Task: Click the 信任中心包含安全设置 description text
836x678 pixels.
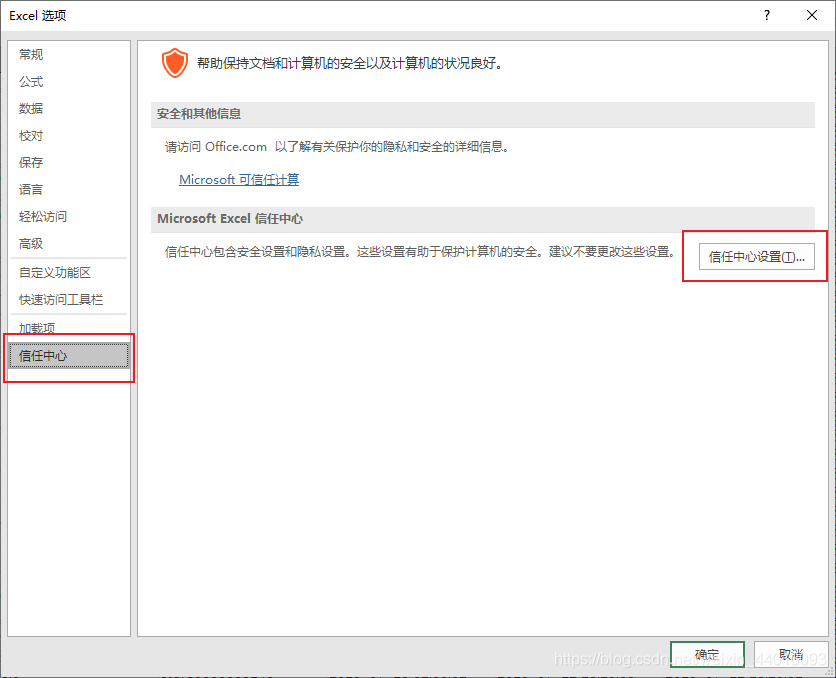Action: (x=420, y=252)
